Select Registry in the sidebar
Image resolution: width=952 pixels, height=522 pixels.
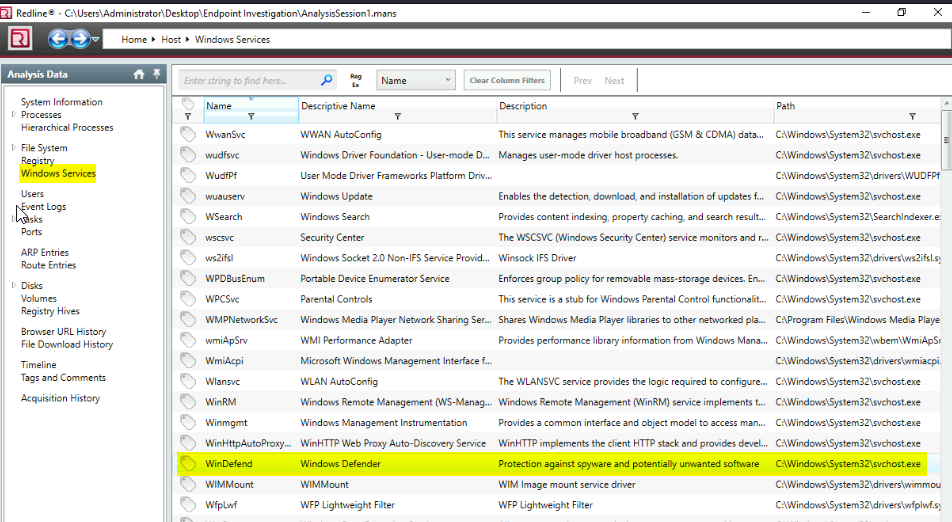pos(38,161)
